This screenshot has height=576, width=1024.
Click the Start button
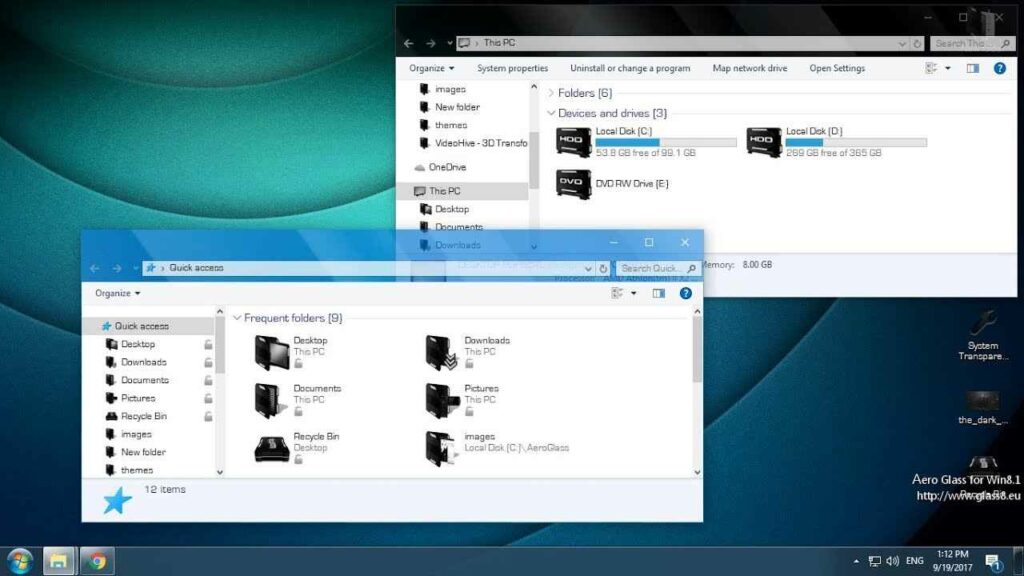coord(18,560)
